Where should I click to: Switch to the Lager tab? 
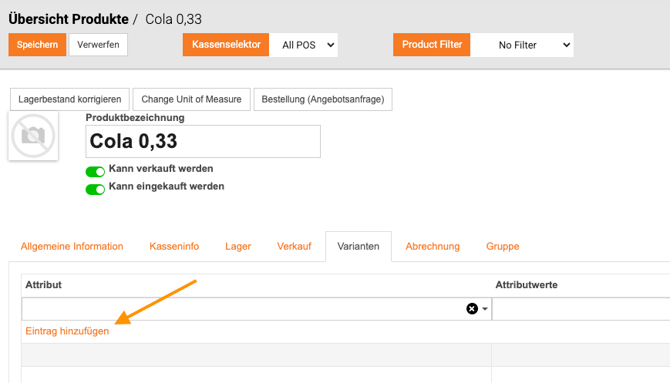(x=238, y=246)
